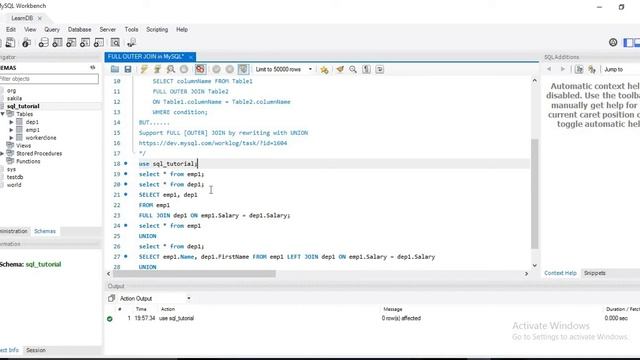Get manual context help for caret position

pos(579,69)
